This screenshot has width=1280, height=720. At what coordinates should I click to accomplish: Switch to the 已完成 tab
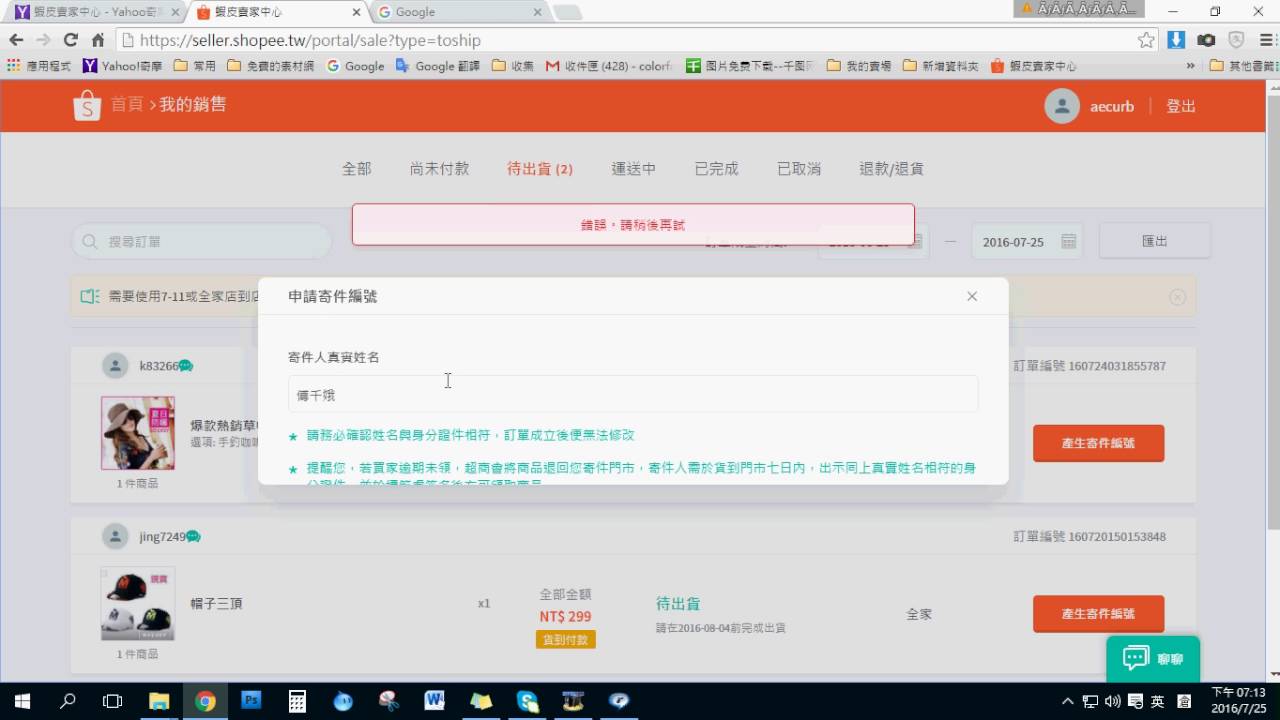tap(717, 169)
